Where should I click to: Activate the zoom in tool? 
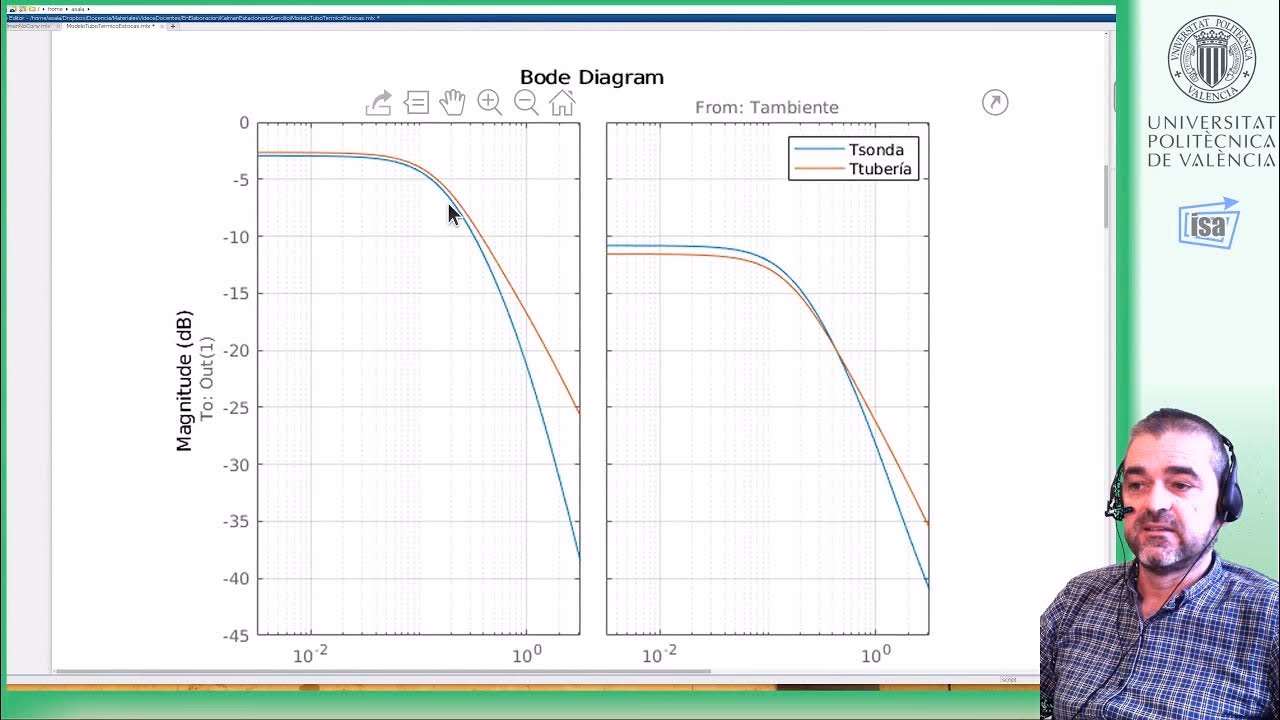tap(490, 102)
